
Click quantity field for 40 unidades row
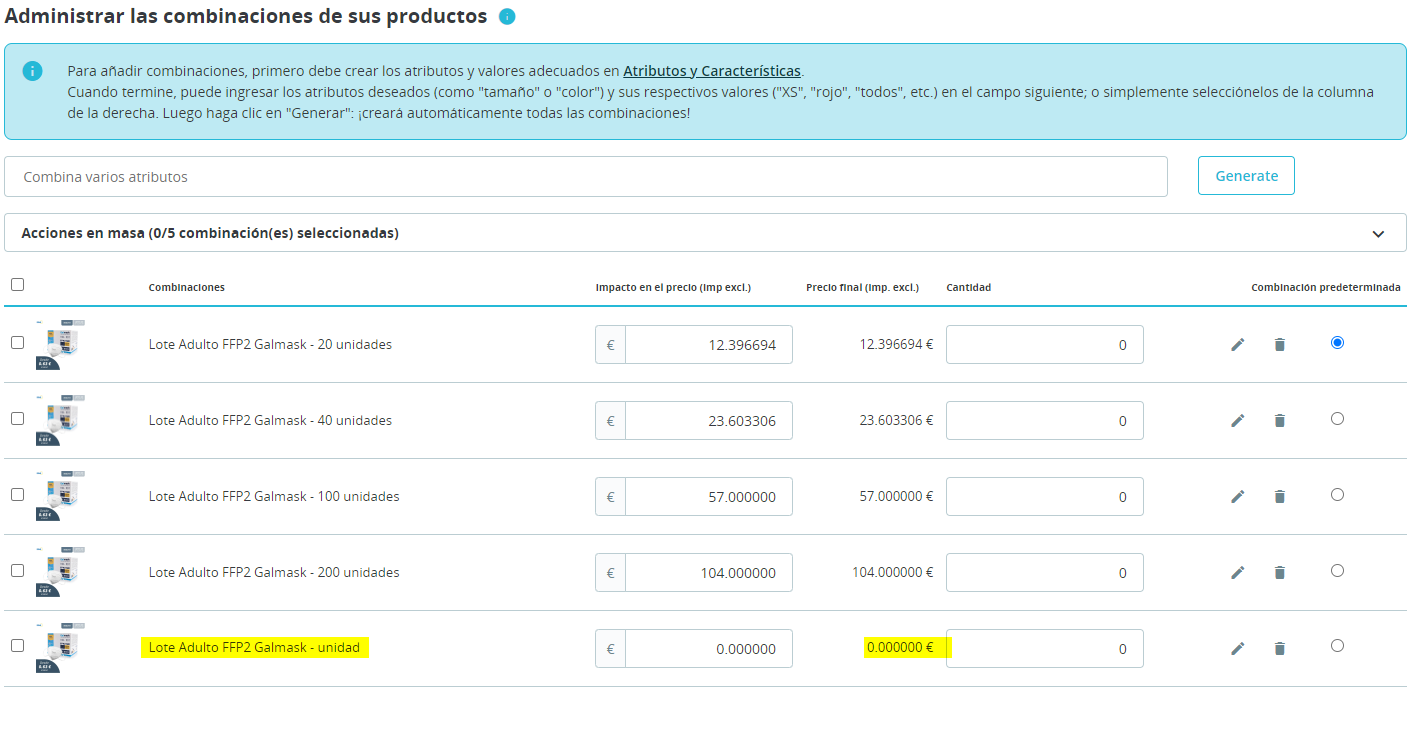coord(1045,421)
